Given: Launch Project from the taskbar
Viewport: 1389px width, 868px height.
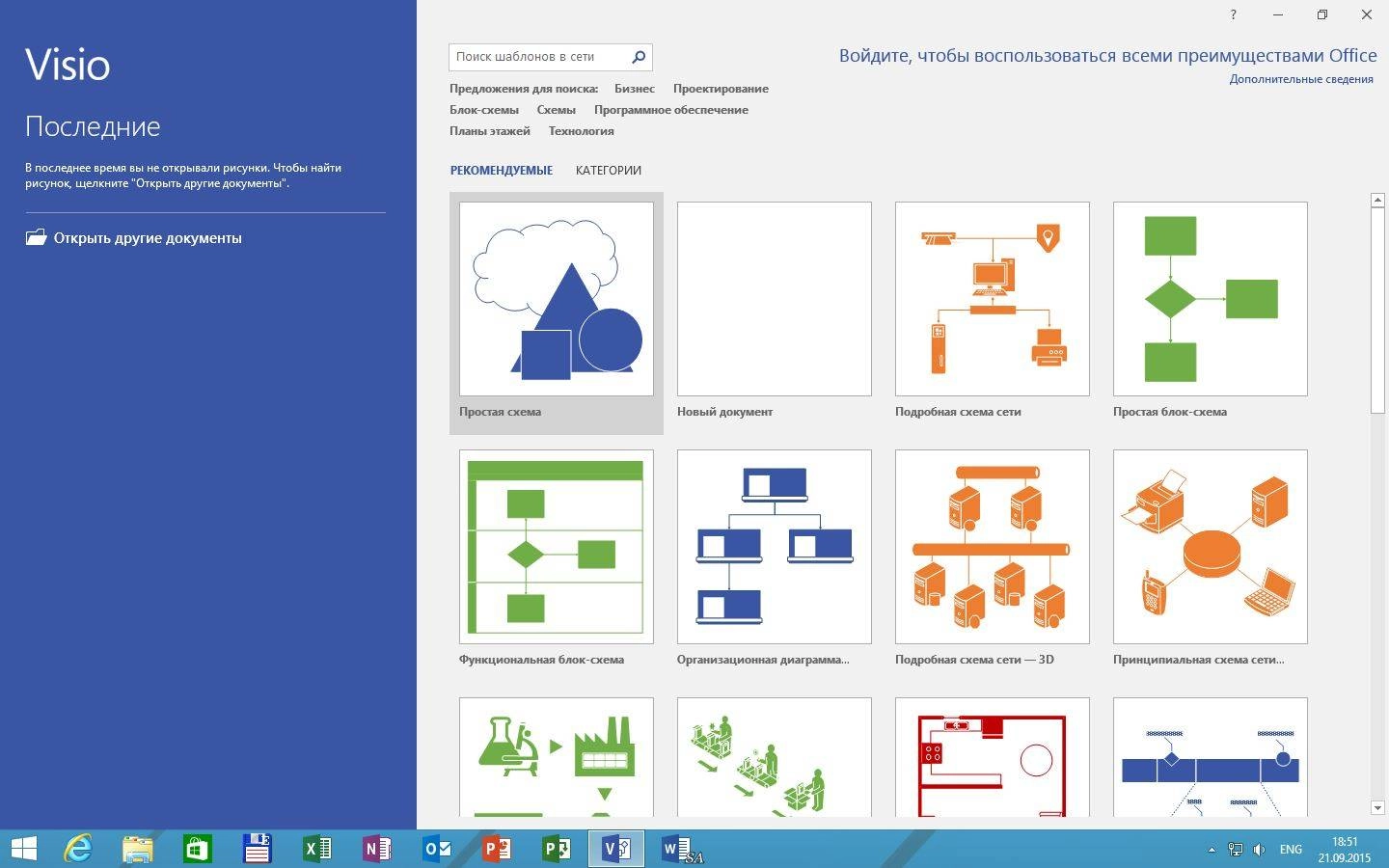Looking at the screenshot, I should point(557,849).
